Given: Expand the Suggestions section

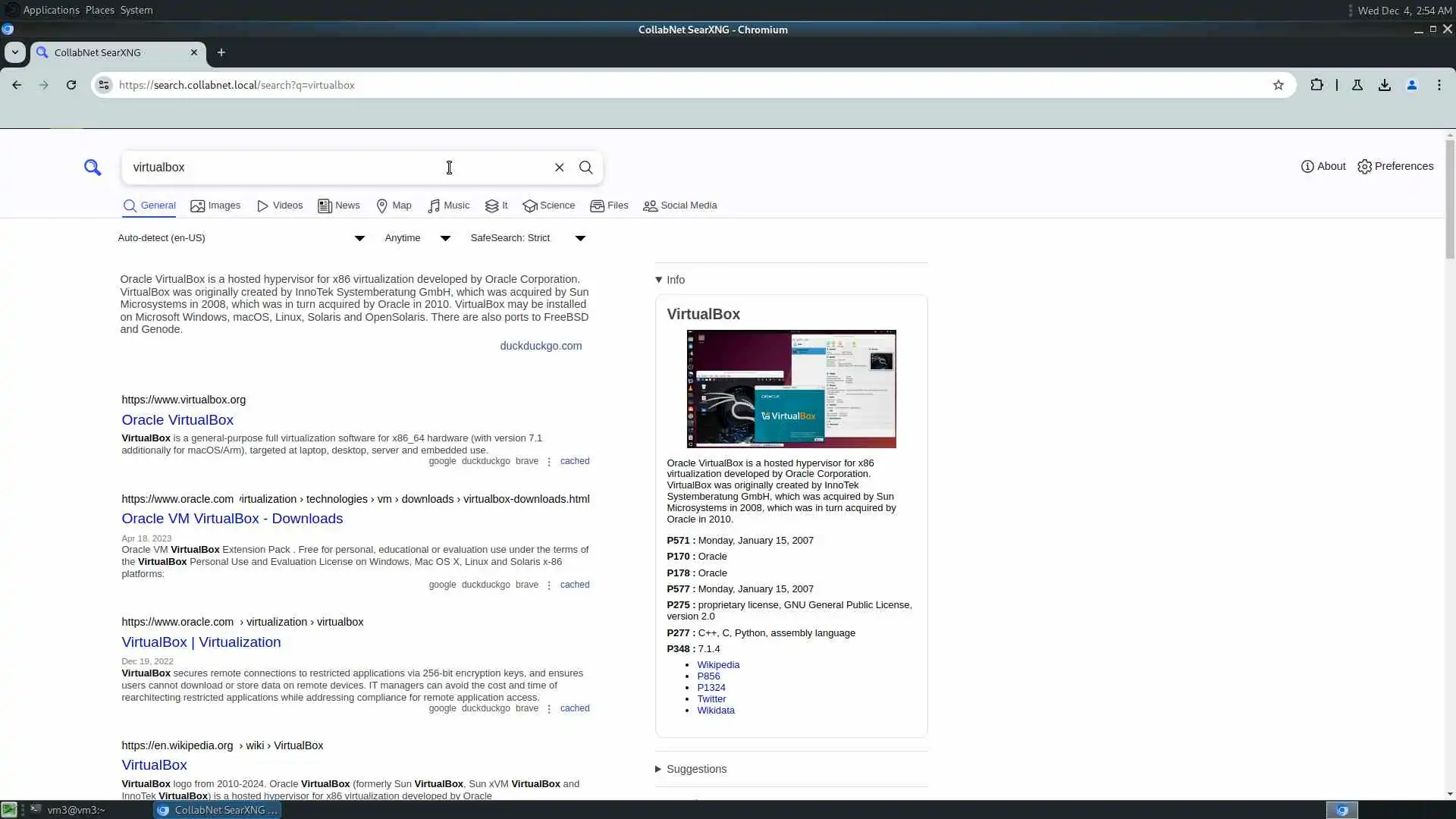Looking at the screenshot, I should pos(691,769).
